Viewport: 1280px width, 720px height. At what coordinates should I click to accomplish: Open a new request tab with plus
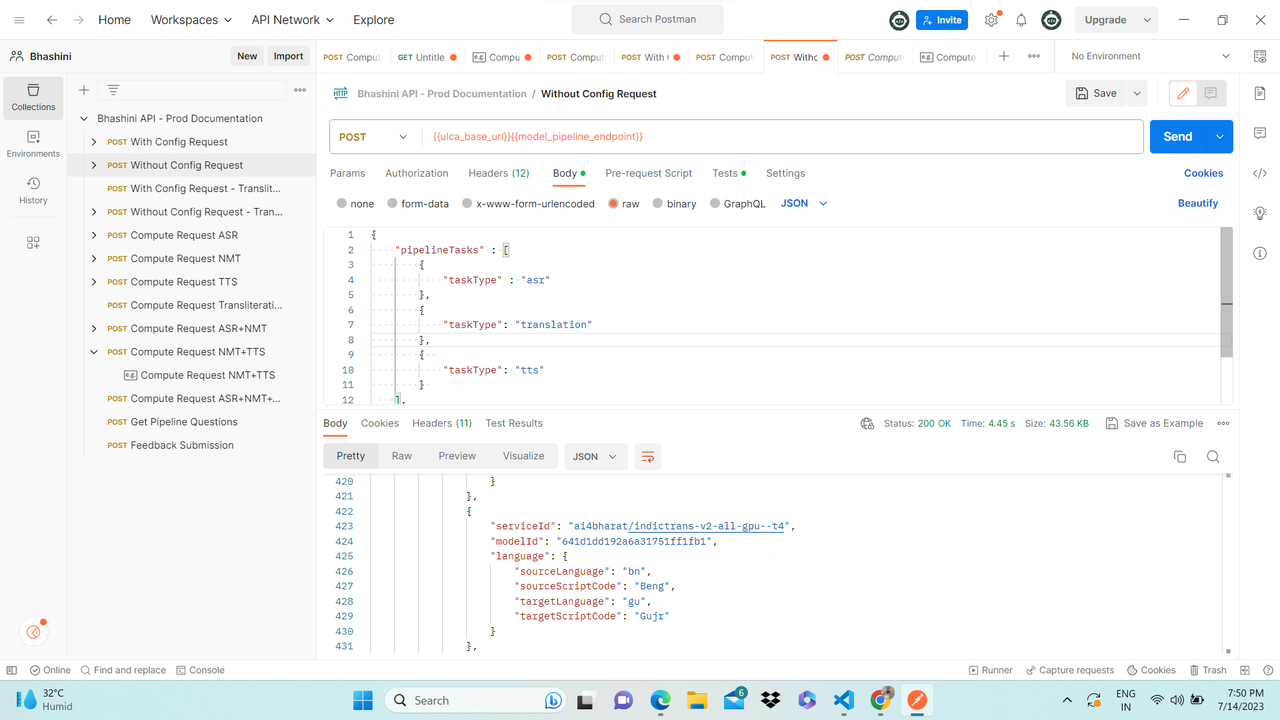click(x=1004, y=57)
